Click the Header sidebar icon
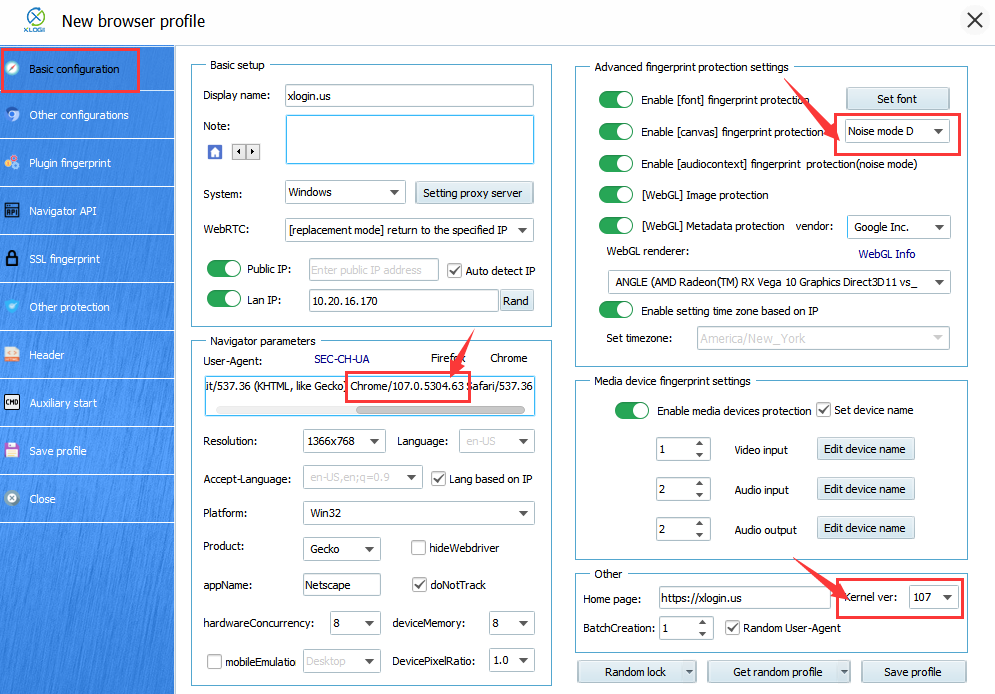Image resolution: width=995 pixels, height=694 pixels. pyautogui.click(x=12, y=354)
